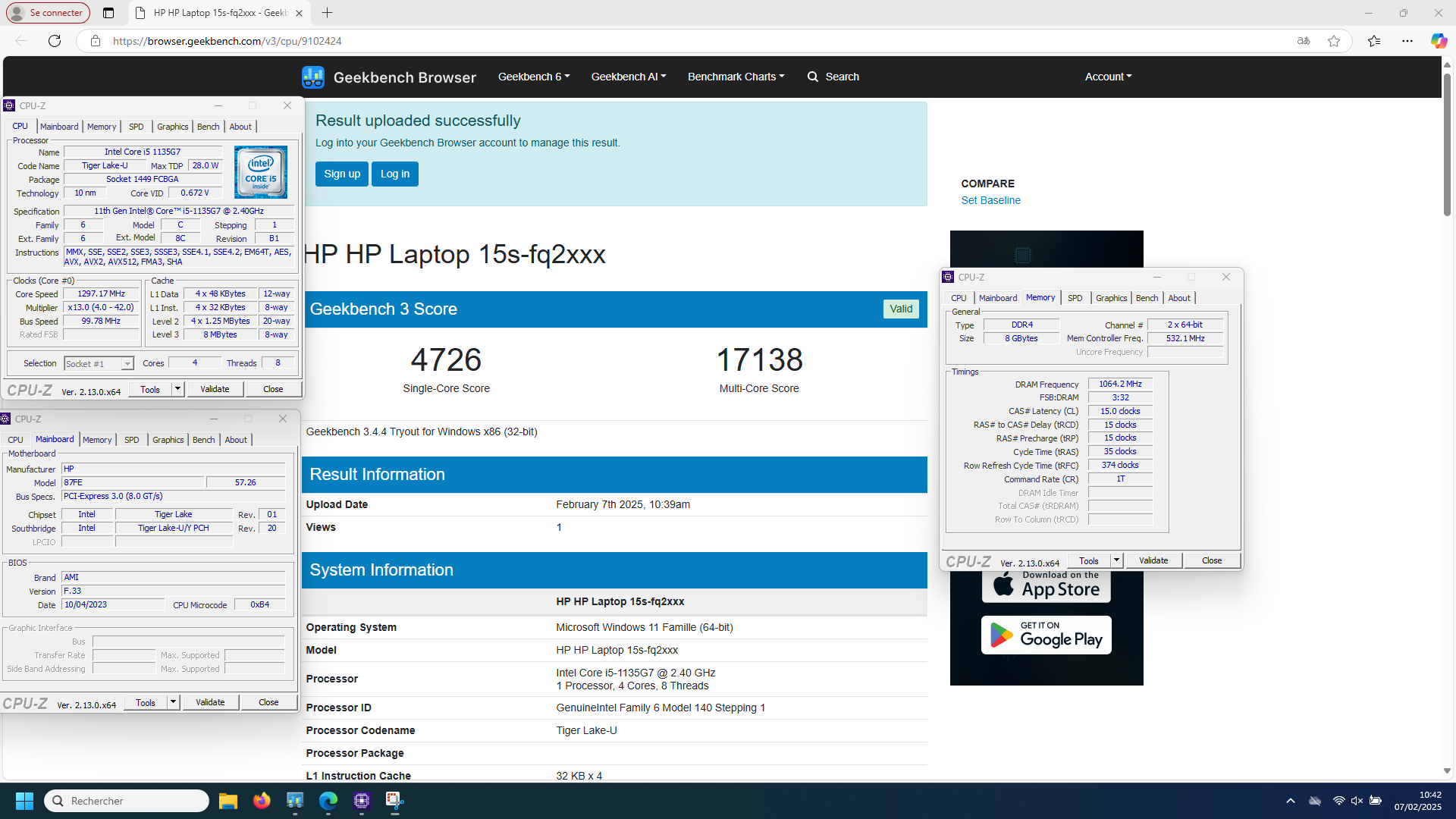
Task: Click Tools button in Memory CPU-Z window
Action: pyautogui.click(x=1089, y=560)
